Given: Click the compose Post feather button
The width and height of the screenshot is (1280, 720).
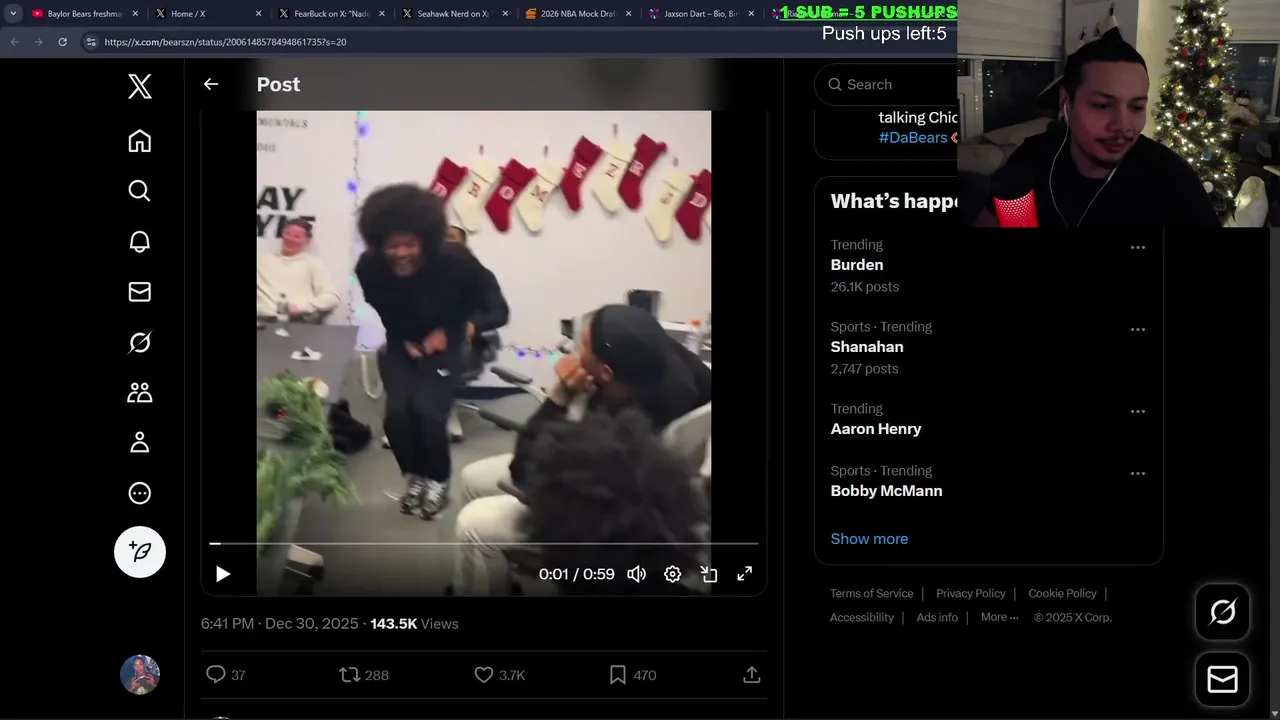Looking at the screenshot, I should pyautogui.click(x=140, y=552).
